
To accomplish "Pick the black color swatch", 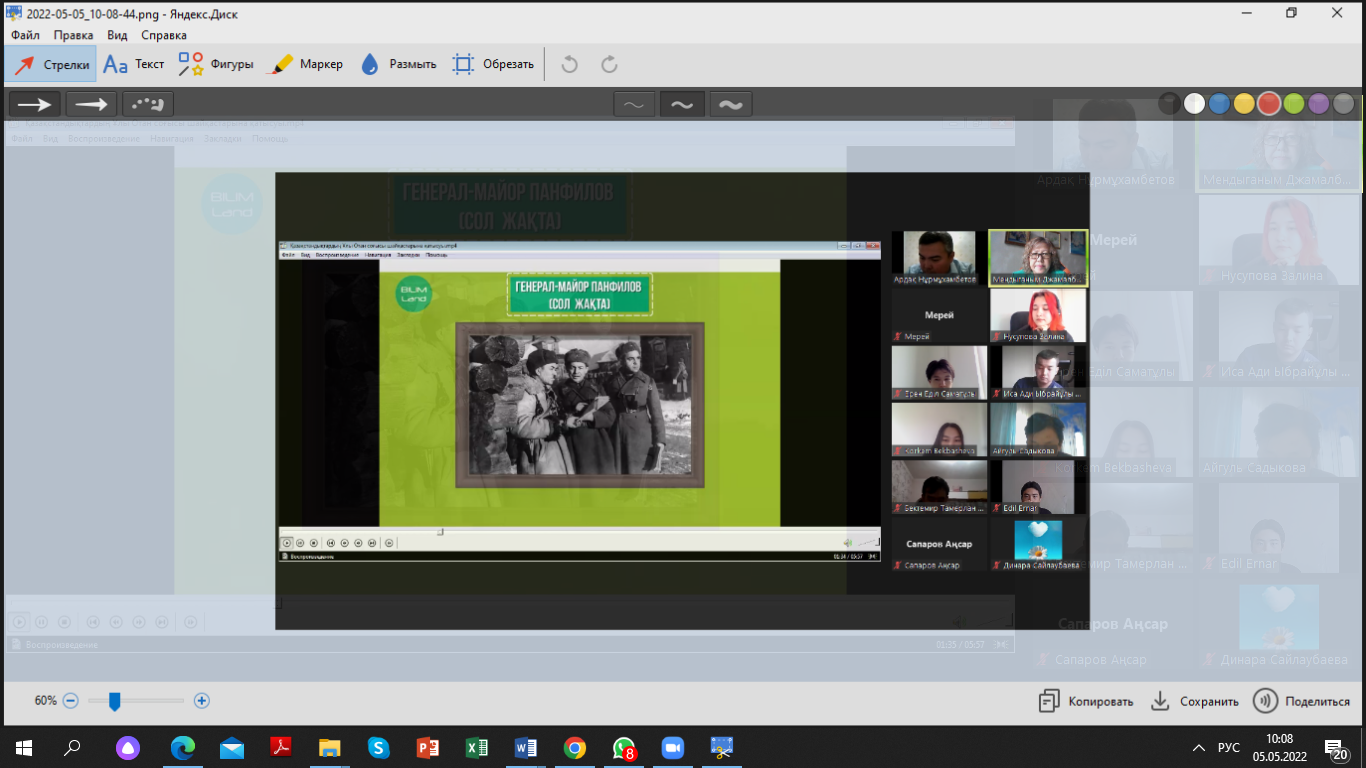I will pos(1169,103).
